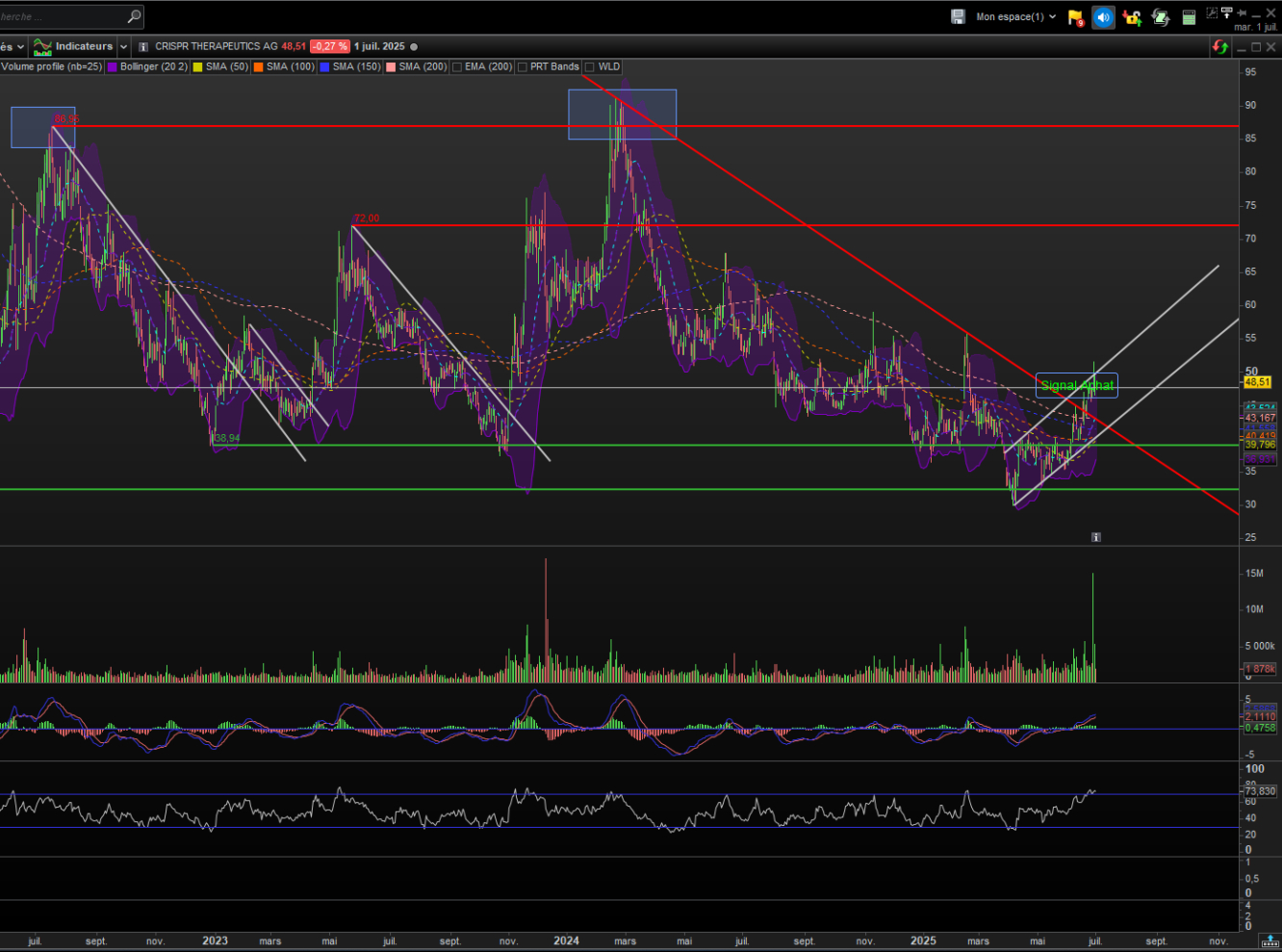Toggle the blue sound speaker icon
Image resolution: width=1282 pixels, height=952 pixels.
1103,17
